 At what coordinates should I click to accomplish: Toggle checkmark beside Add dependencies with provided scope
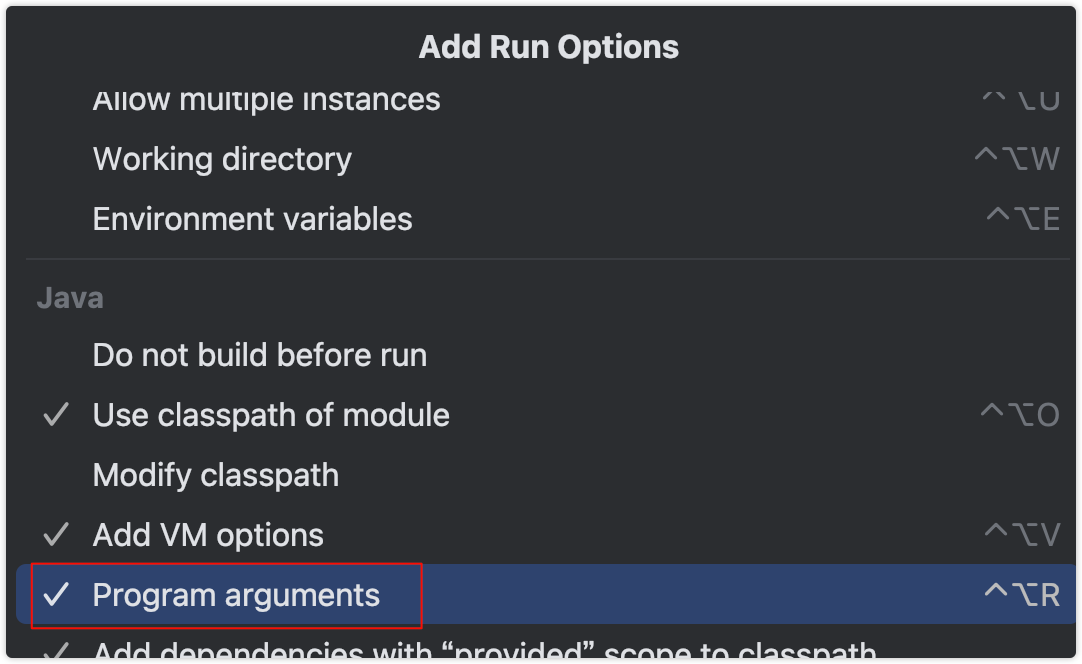(x=56, y=652)
